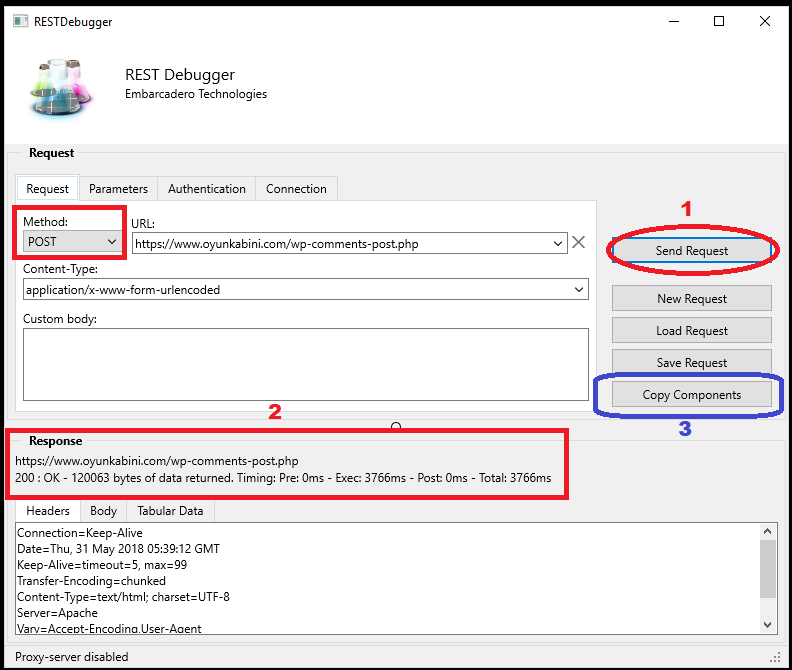Click the REST Debugger flask logo
Screen dimensions: 792x670
[61, 87]
